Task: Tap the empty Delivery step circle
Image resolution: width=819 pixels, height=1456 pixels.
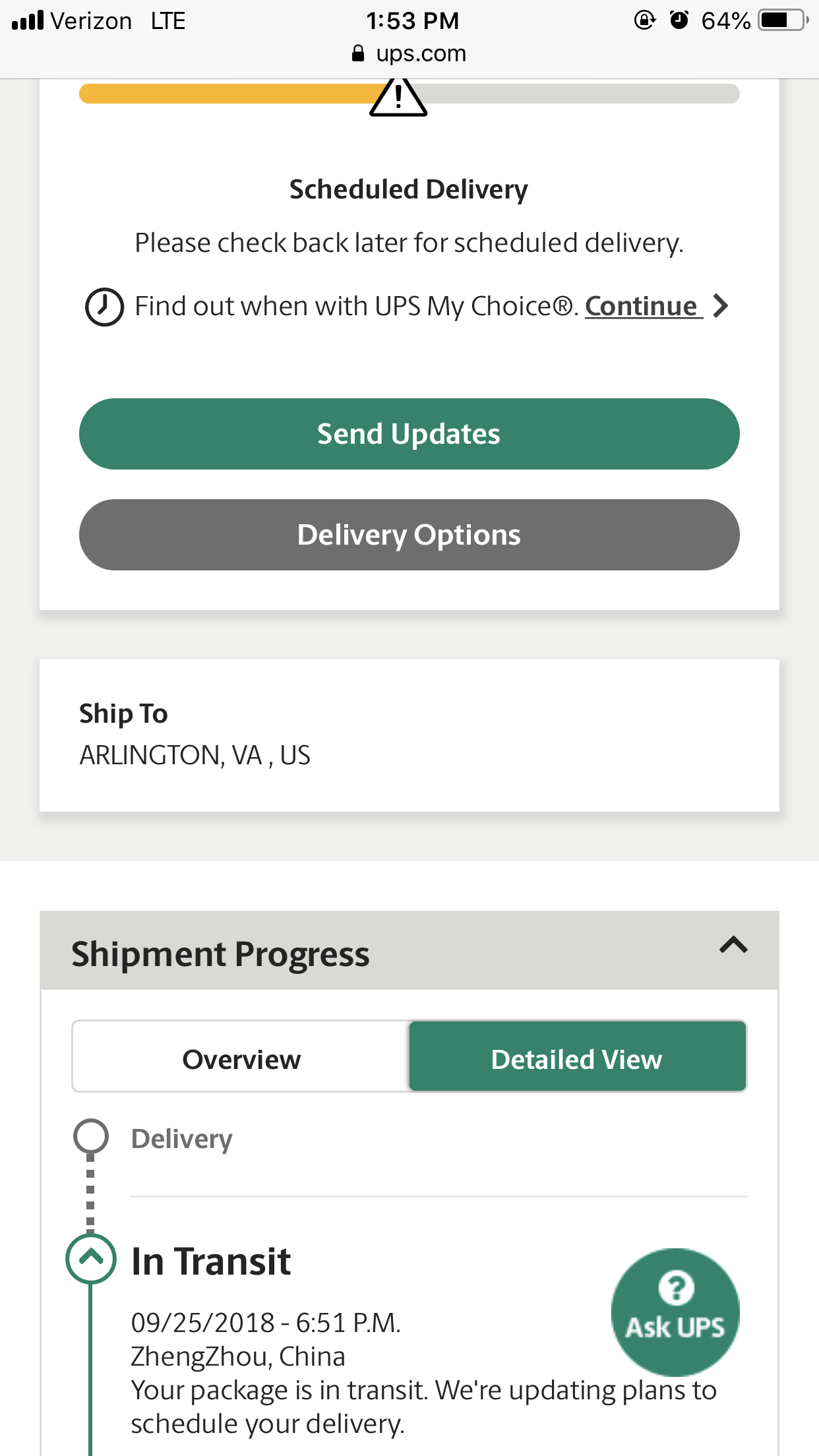Action: tap(90, 1136)
